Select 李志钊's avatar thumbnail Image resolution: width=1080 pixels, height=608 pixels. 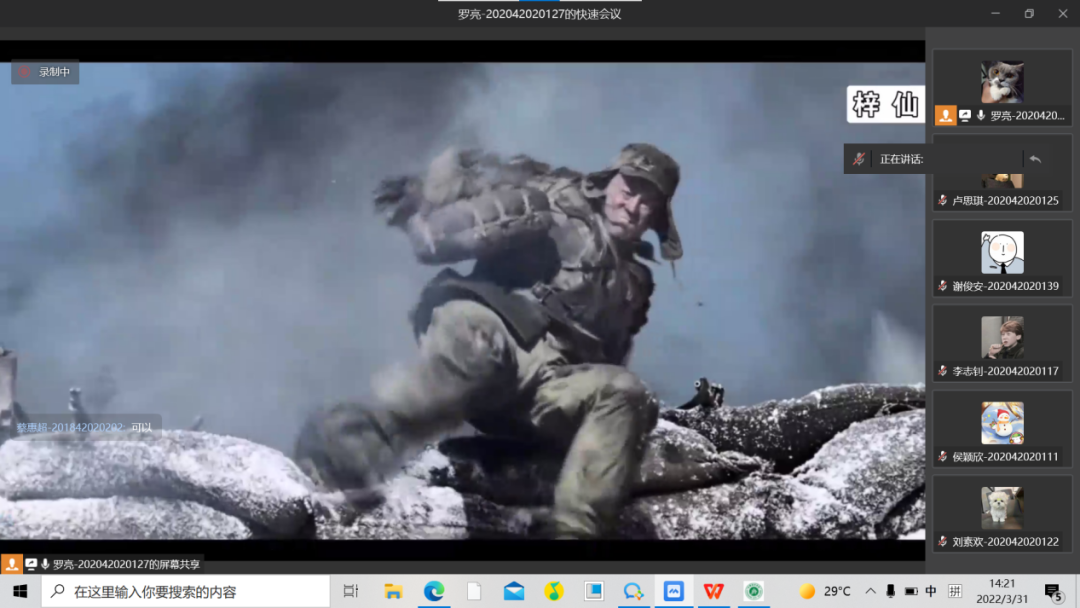(1002, 337)
